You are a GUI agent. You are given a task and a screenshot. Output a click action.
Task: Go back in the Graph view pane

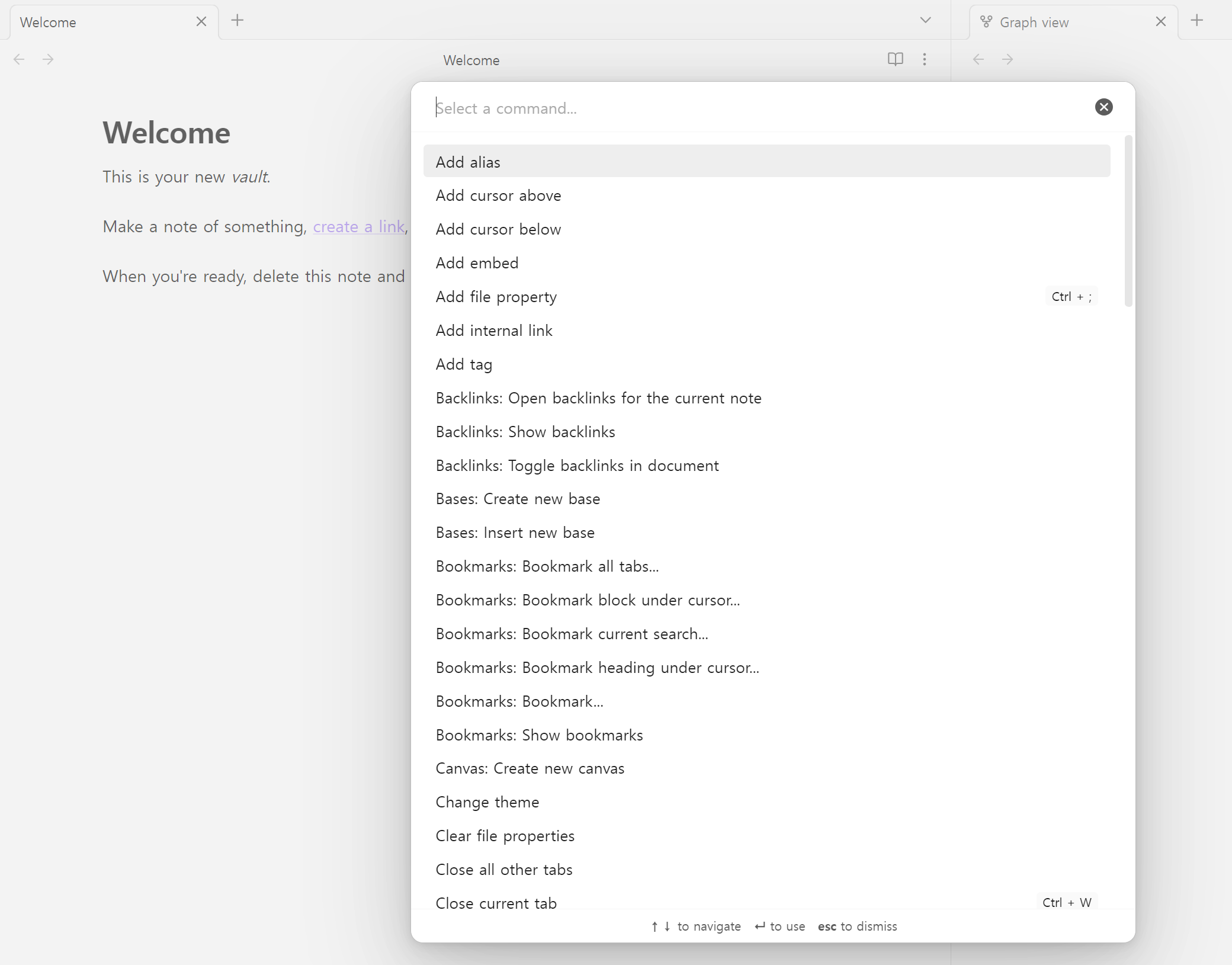click(x=978, y=59)
